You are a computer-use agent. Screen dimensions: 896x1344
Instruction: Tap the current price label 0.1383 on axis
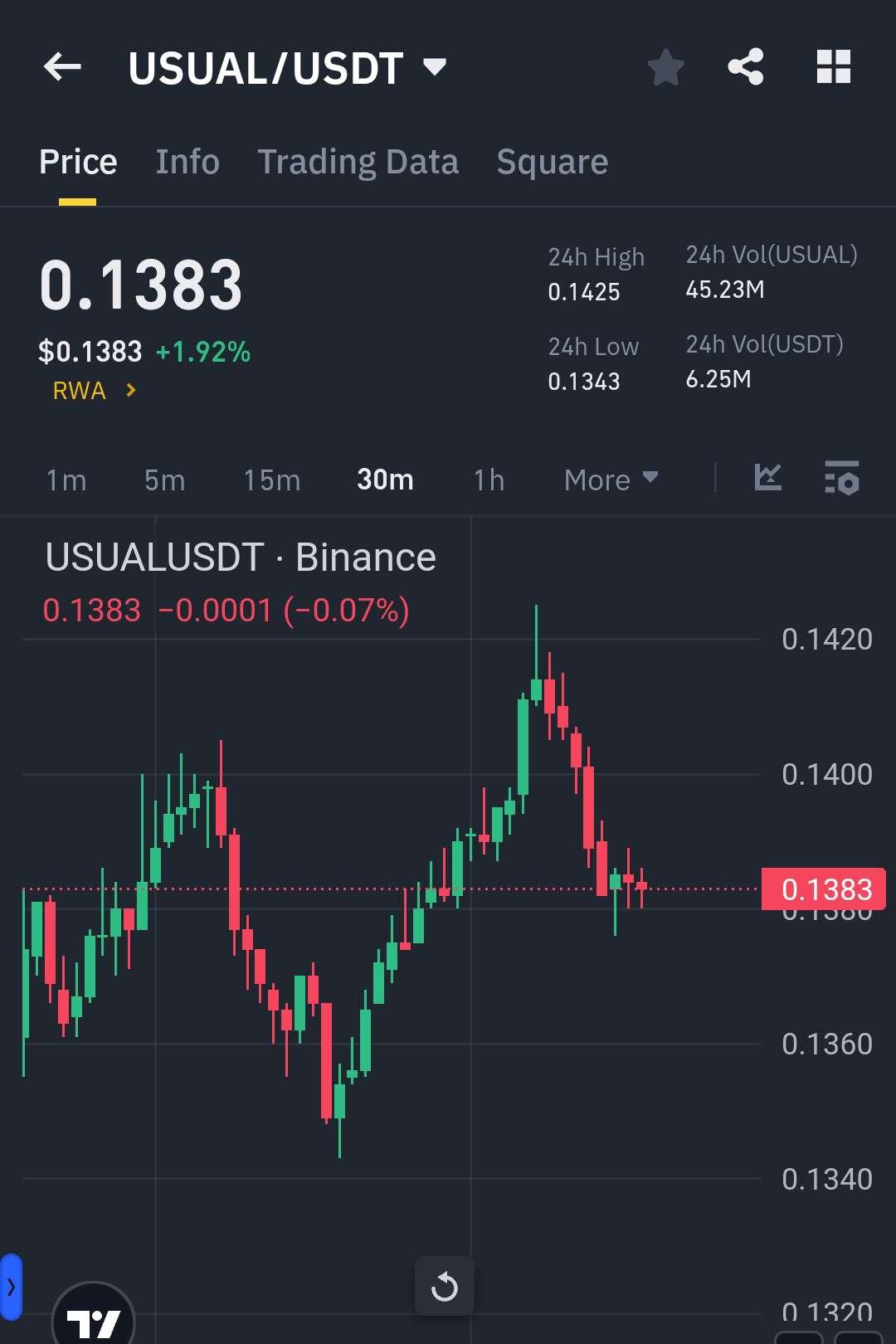pyautogui.click(x=824, y=889)
